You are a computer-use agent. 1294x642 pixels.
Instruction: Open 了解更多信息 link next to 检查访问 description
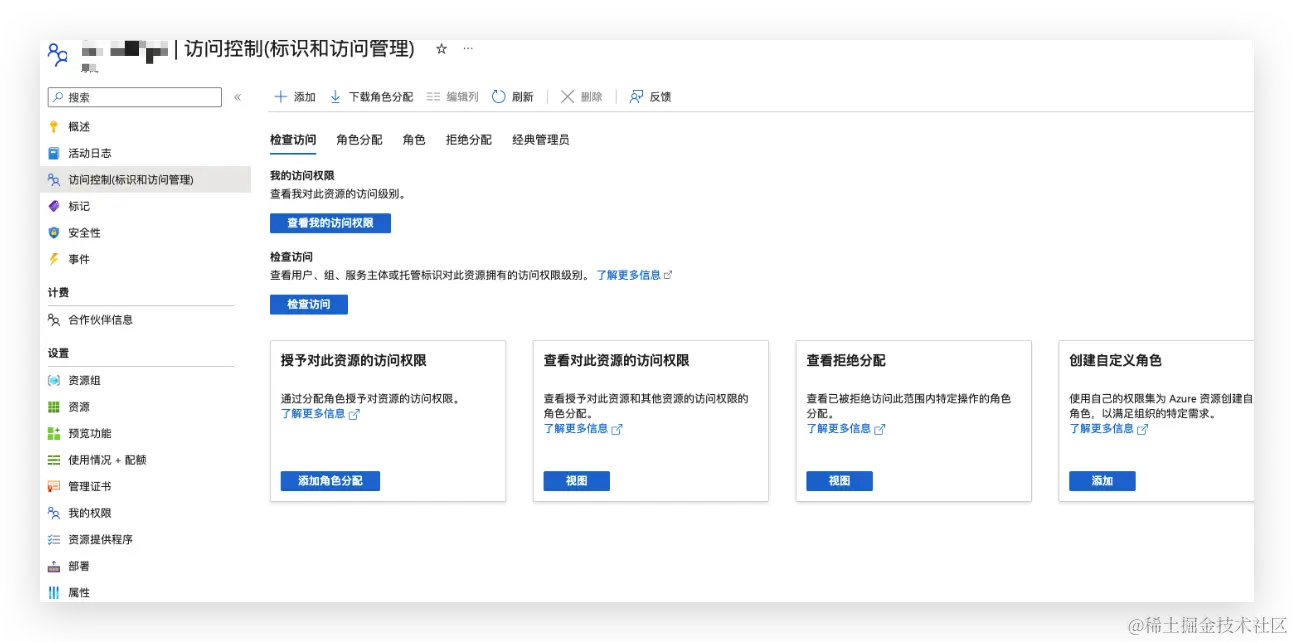point(634,275)
